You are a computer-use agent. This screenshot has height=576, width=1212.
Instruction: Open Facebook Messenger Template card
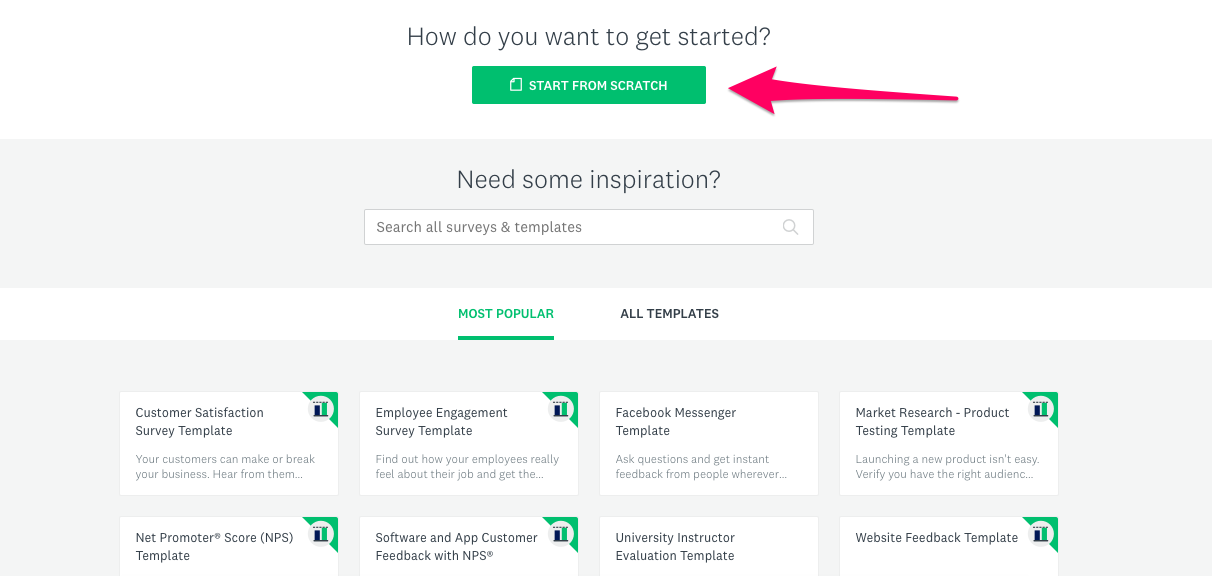(709, 443)
